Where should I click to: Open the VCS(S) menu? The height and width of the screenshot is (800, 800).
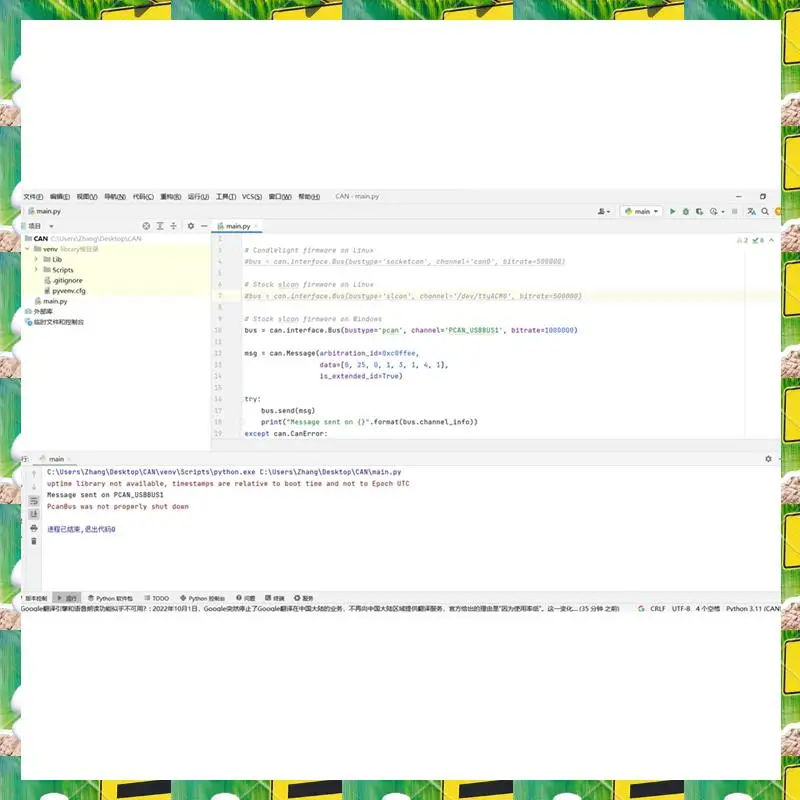point(252,196)
